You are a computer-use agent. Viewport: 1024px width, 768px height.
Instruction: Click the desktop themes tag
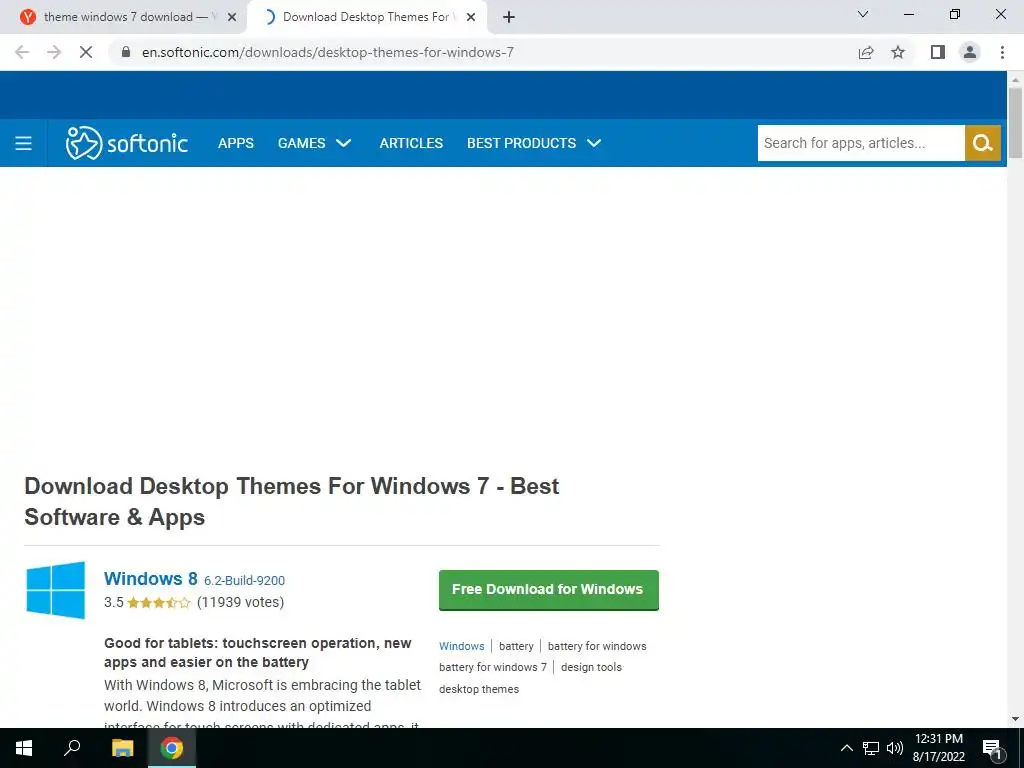[x=479, y=689]
